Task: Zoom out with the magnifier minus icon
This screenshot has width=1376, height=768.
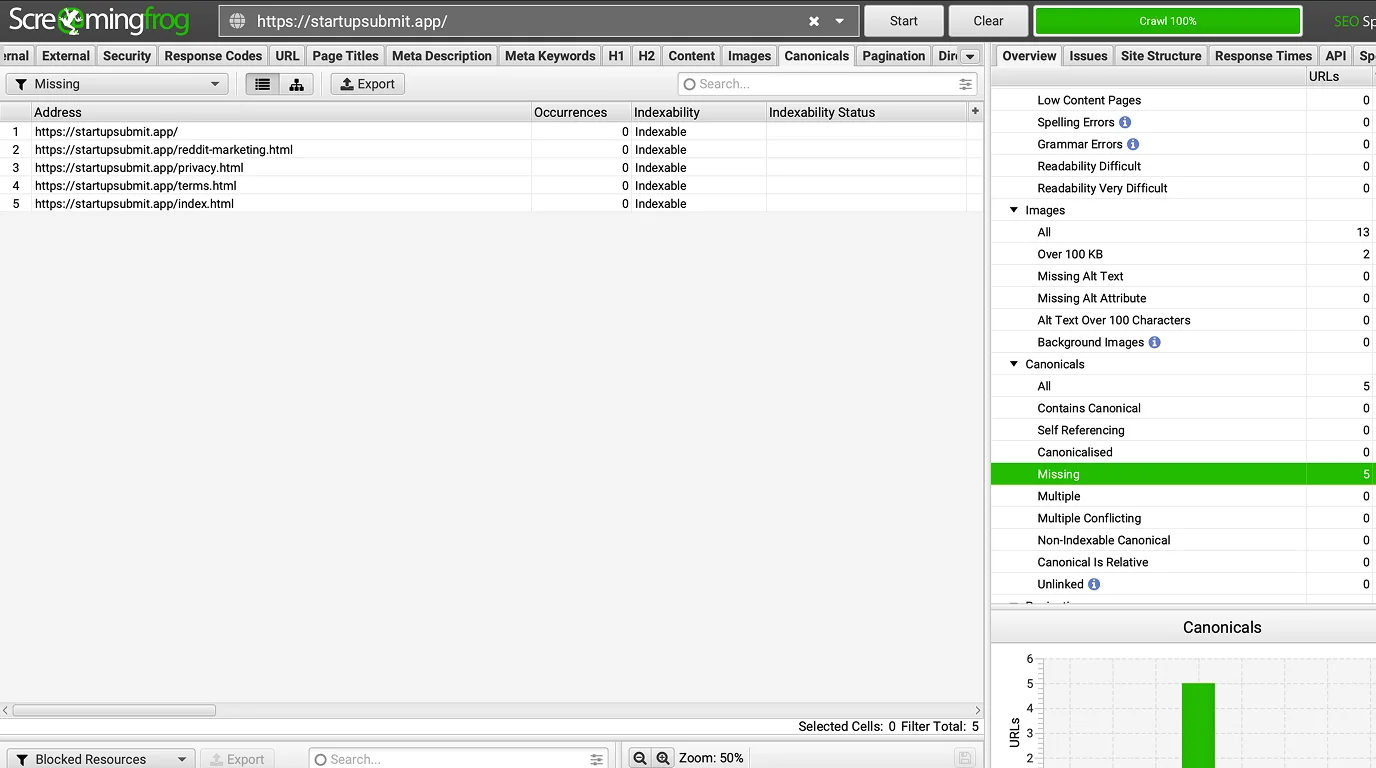Action: [640, 759]
